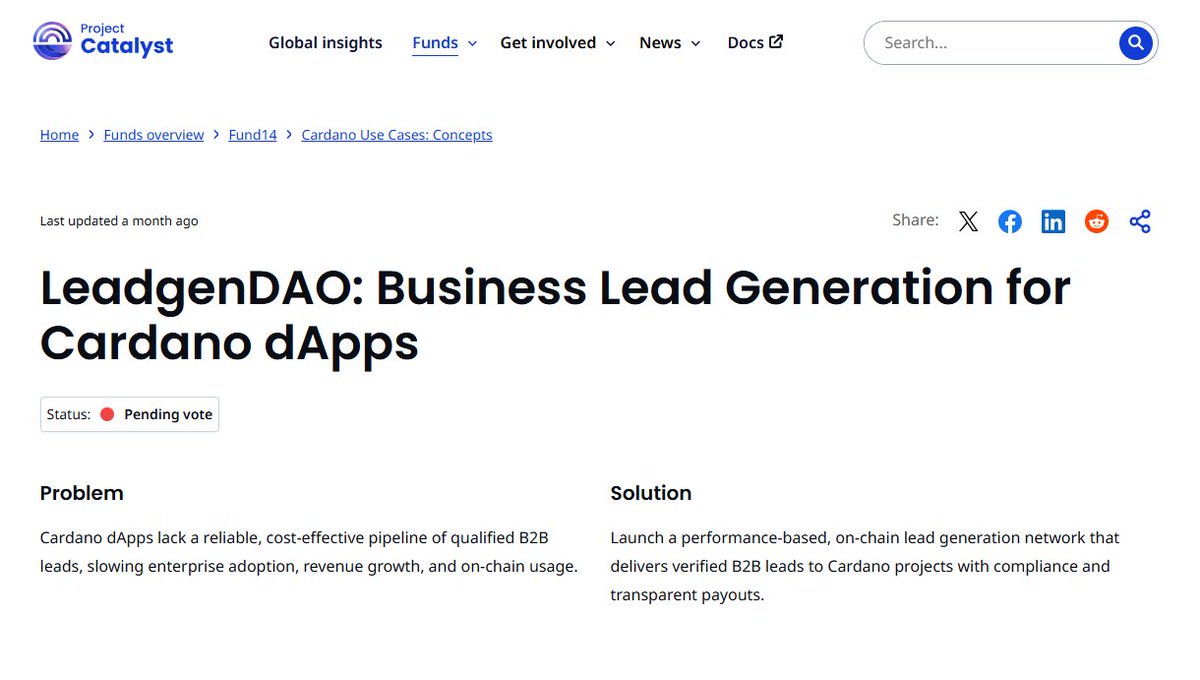Share the proposal on Reddit
The width and height of the screenshot is (1200, 680).
[1097, 222]
